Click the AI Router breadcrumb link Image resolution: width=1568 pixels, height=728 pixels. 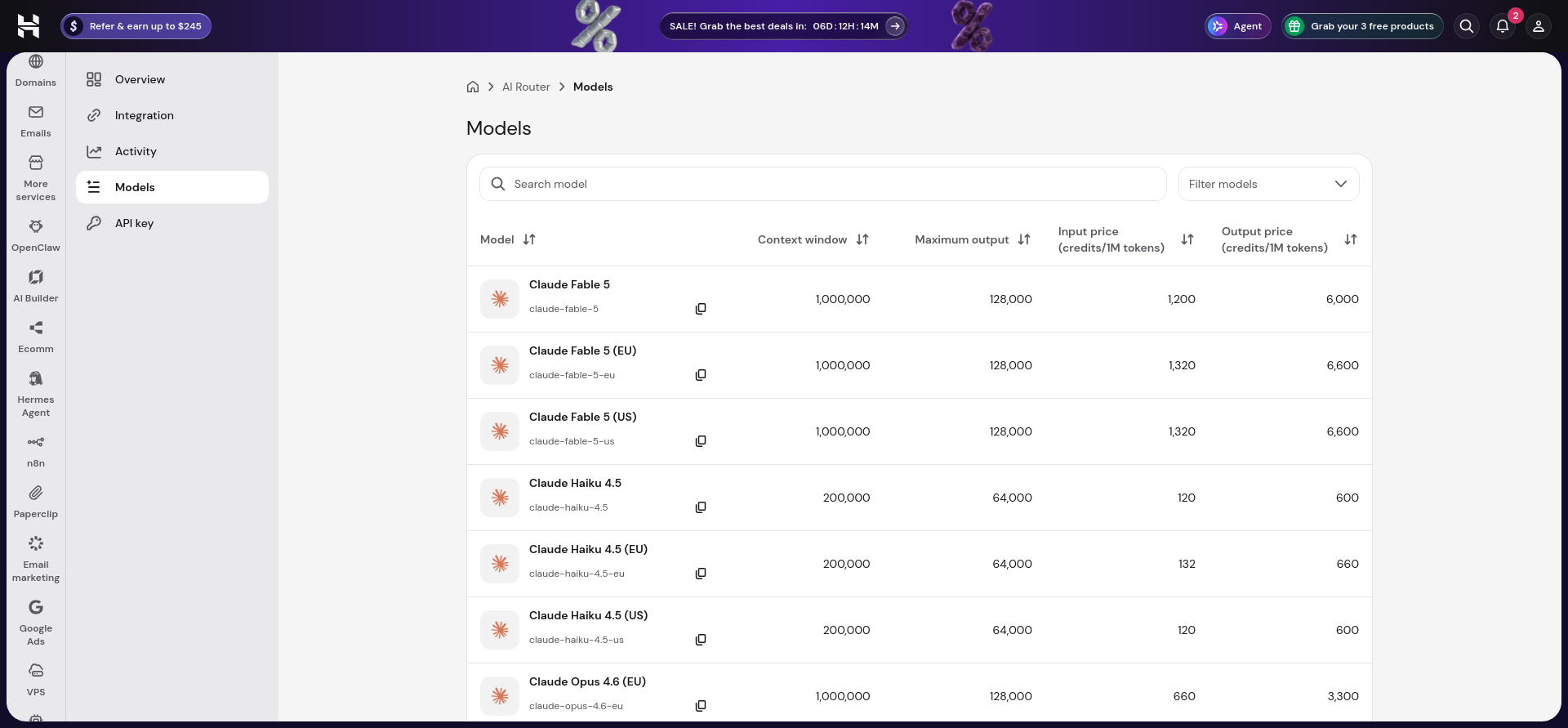click(526, 87)
